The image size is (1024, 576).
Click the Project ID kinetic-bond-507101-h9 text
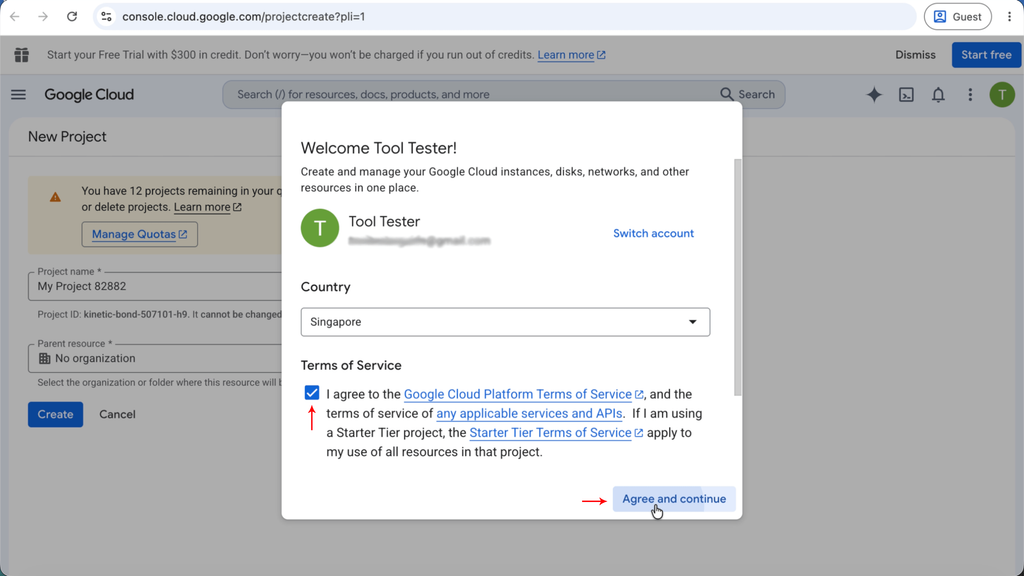(113, 314)
